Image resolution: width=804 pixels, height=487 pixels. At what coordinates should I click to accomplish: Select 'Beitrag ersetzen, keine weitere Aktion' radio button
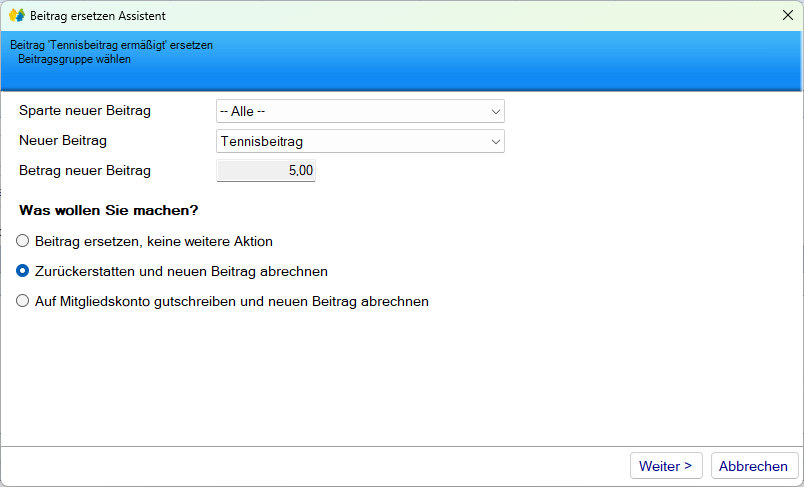[23, 241]
